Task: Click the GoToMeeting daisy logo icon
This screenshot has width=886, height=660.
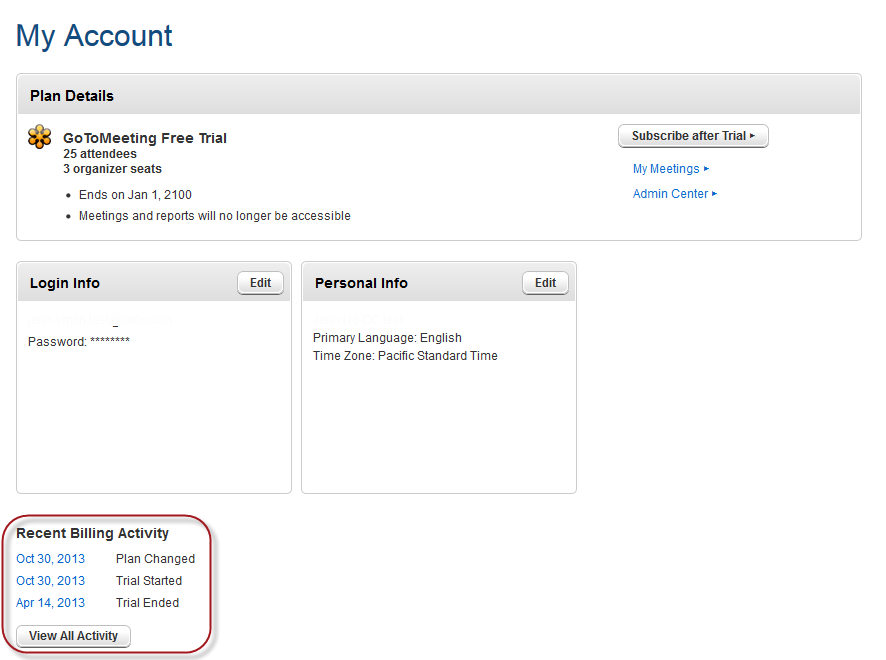Action: (x=40, y=137)
